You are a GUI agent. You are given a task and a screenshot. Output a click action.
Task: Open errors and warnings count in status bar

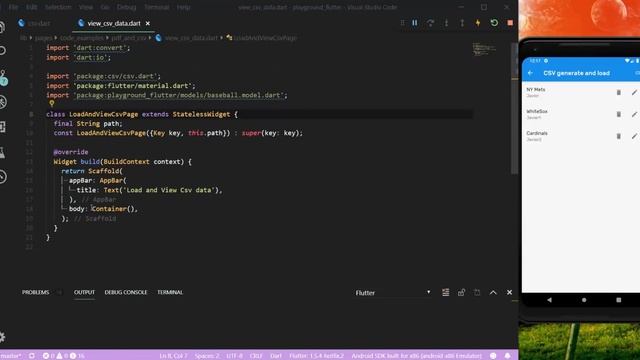coord(63,356)
